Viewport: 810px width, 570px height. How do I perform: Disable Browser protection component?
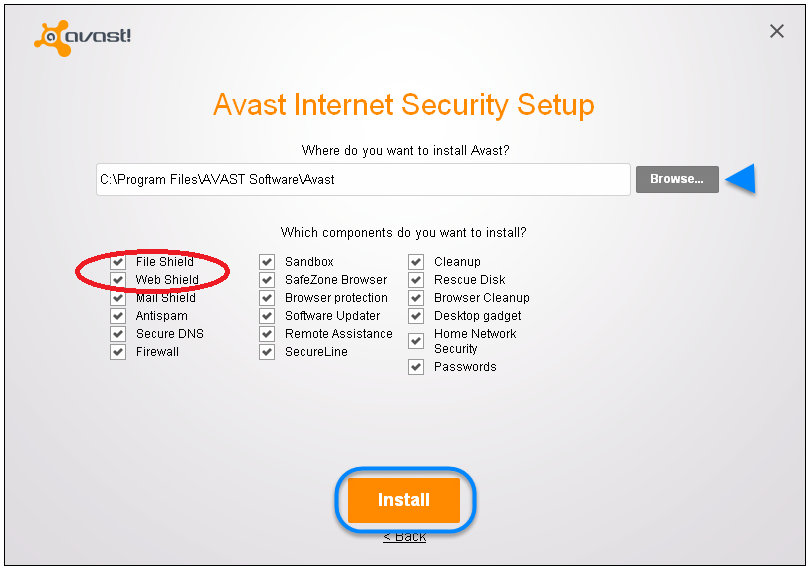pyautogui.click(x=267, y=298)
